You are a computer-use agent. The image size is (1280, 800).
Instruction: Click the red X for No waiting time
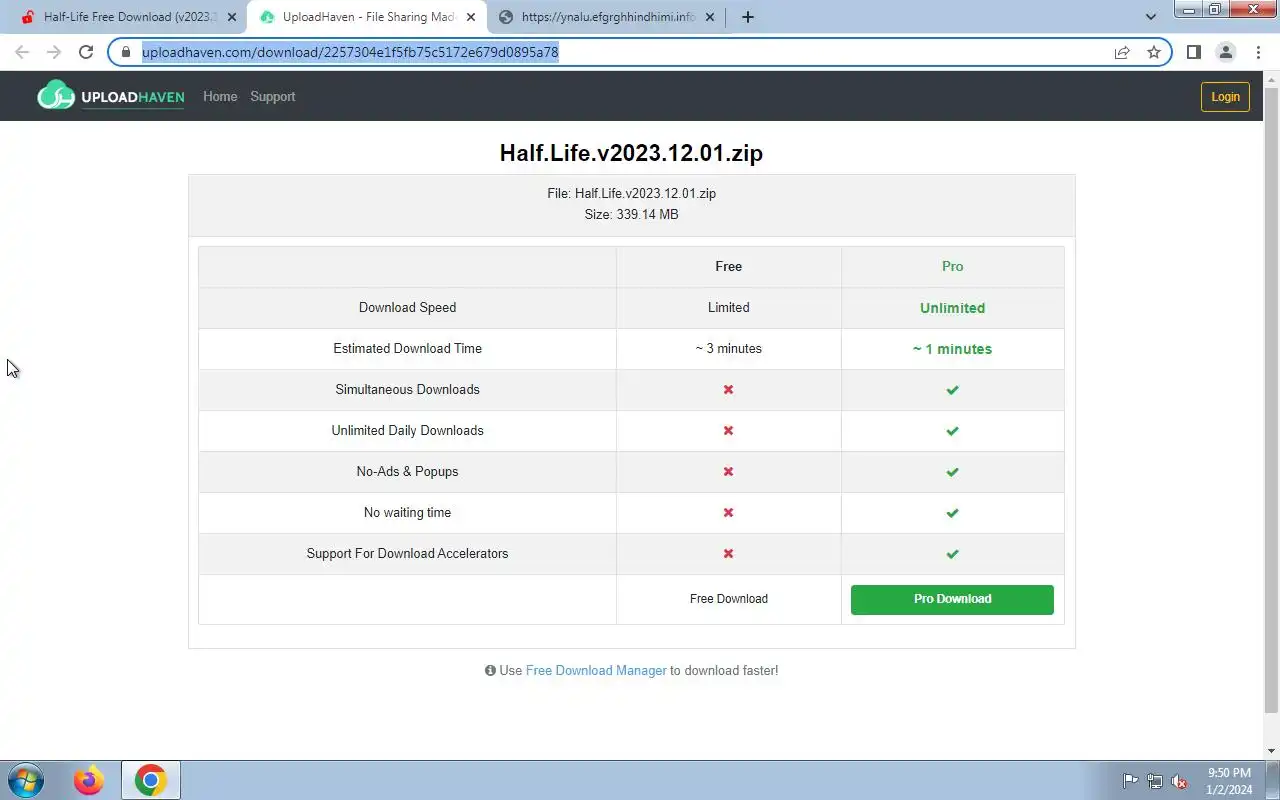click(728, 512)
